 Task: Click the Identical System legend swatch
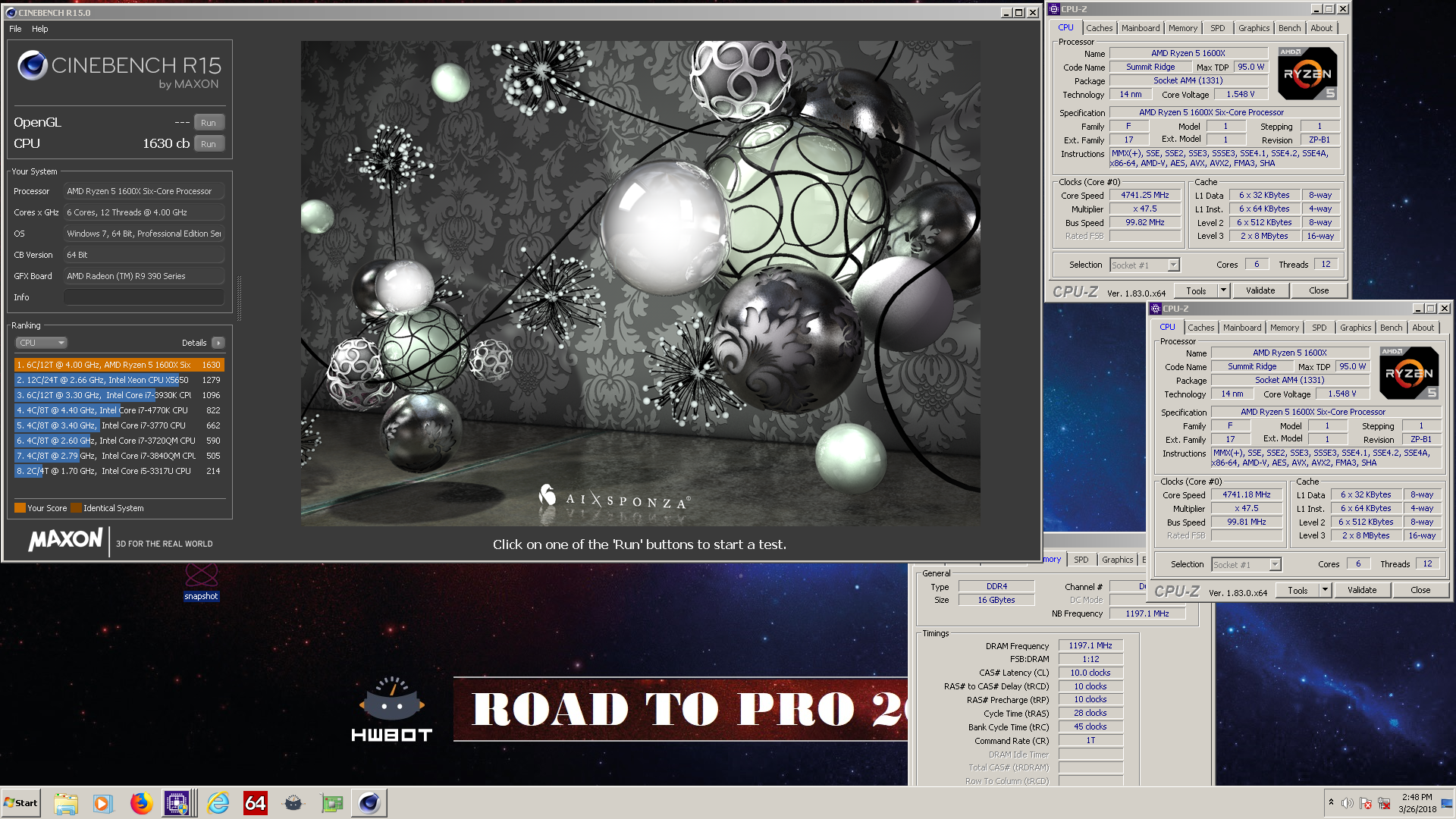[x=76, y=508]
